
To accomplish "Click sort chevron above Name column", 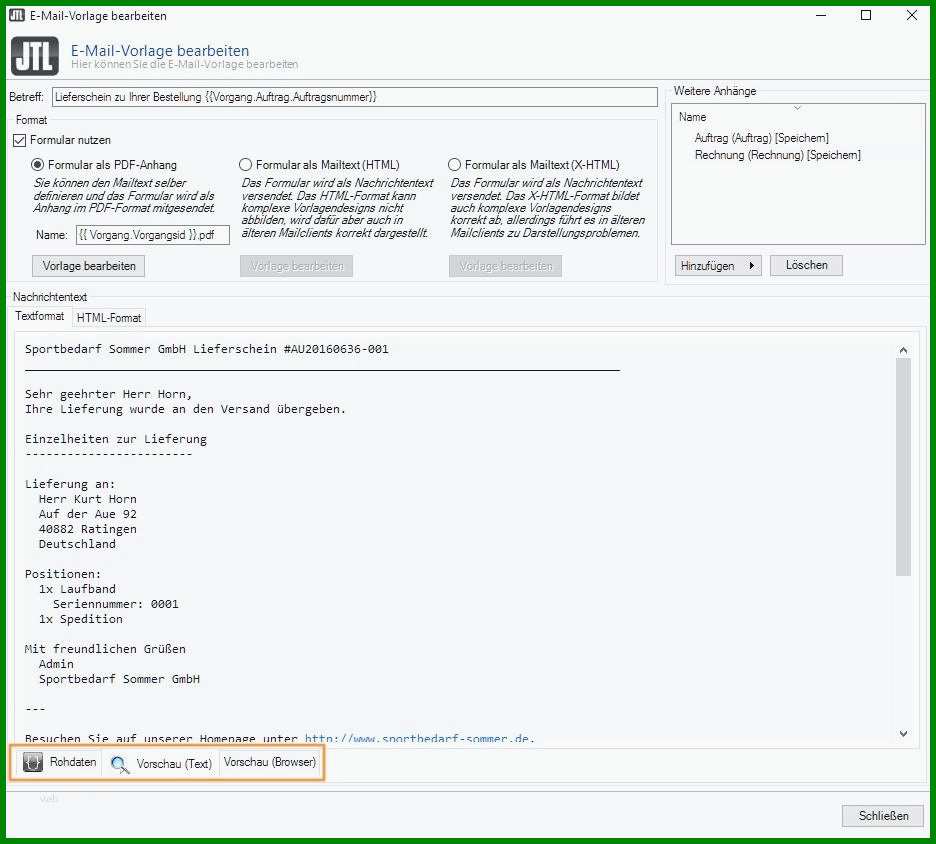I will tap(797, 108).
